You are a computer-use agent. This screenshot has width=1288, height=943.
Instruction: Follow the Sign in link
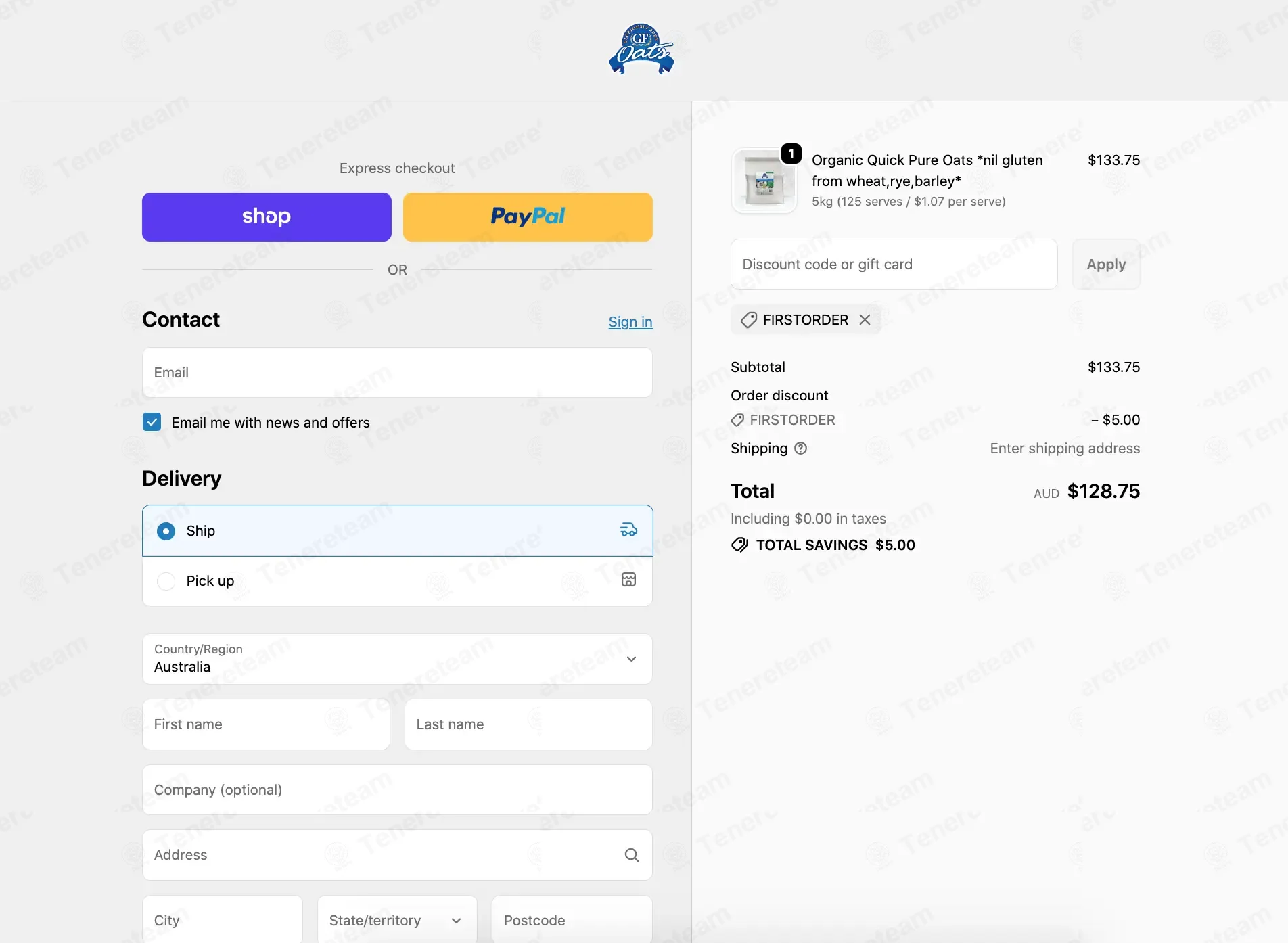click(630, 322)
